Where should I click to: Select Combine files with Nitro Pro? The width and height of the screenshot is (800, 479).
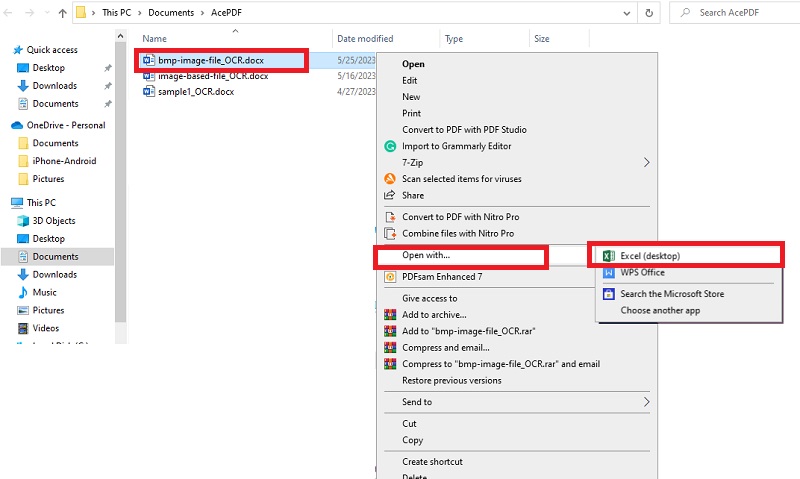[458, 234]
